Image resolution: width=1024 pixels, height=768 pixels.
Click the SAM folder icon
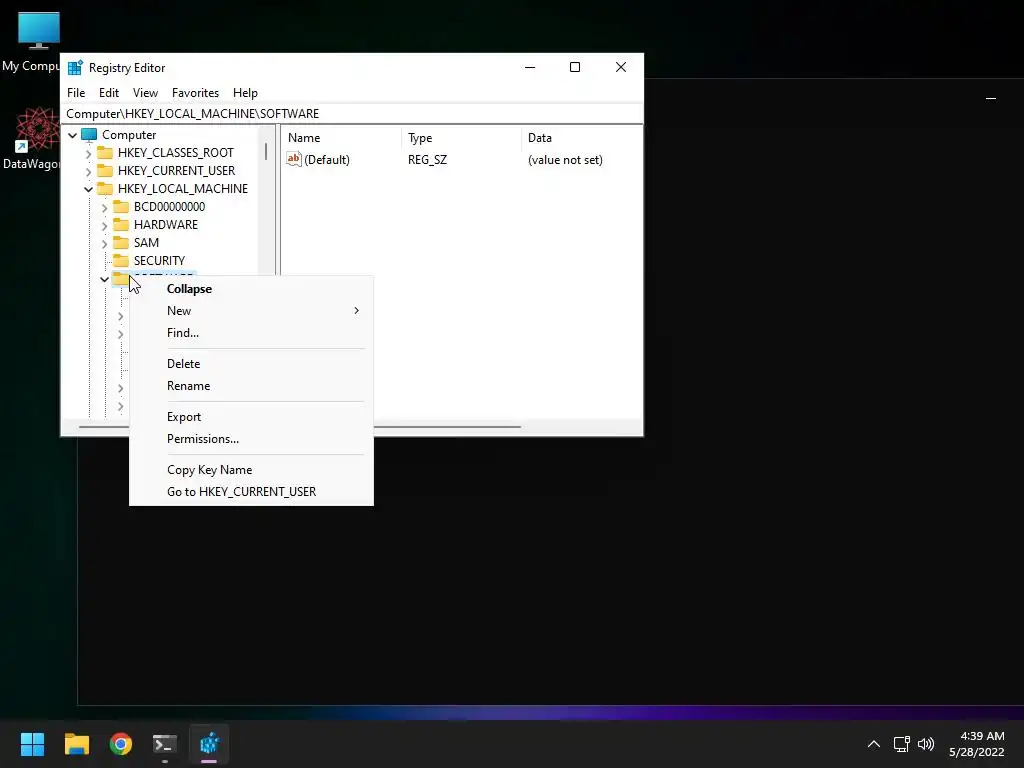[121, 242]
